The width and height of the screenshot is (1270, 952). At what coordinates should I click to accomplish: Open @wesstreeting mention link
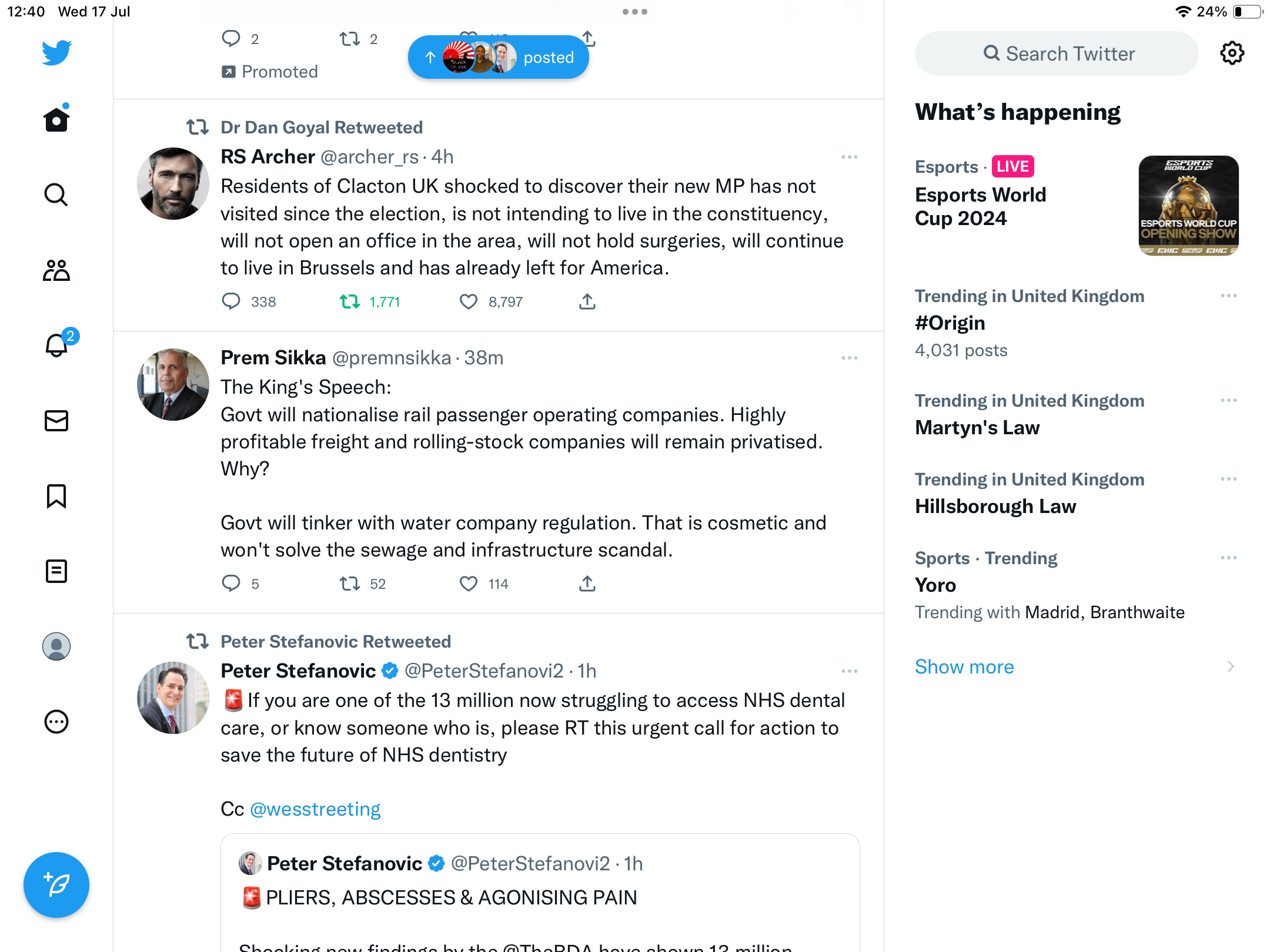coord(315,809)
